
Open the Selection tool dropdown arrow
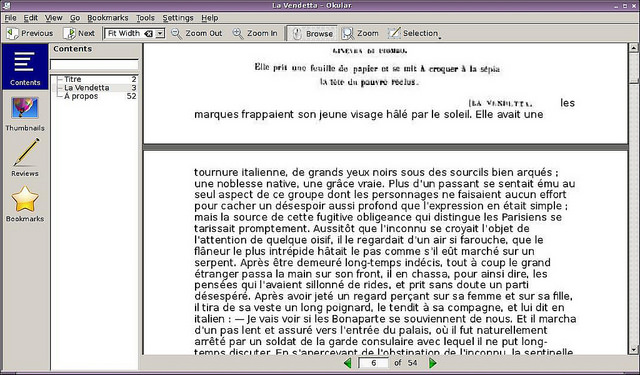(x=440, y=38)
